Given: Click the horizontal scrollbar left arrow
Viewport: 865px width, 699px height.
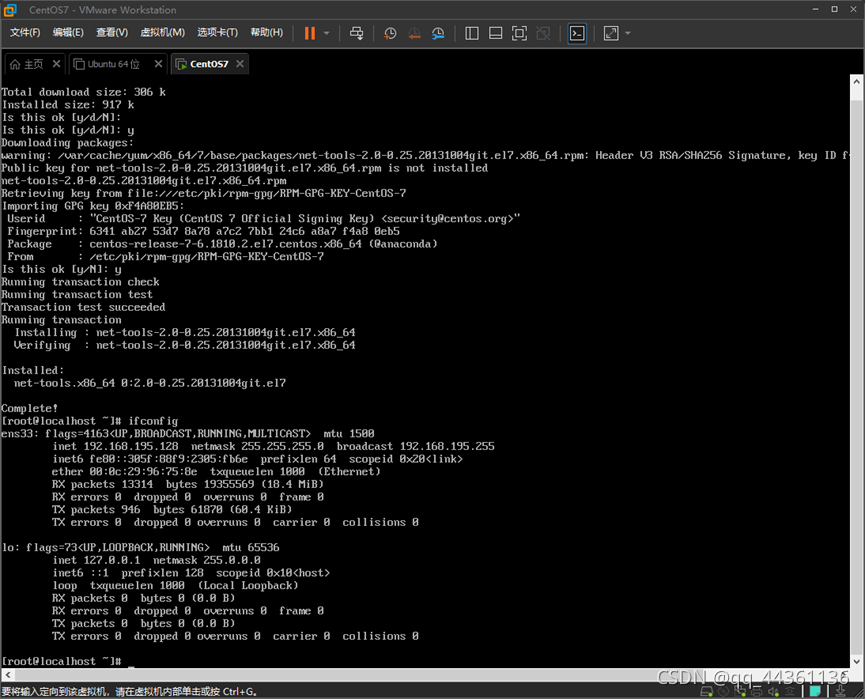Looking at the screenshot, I should [x=7, y=674].
